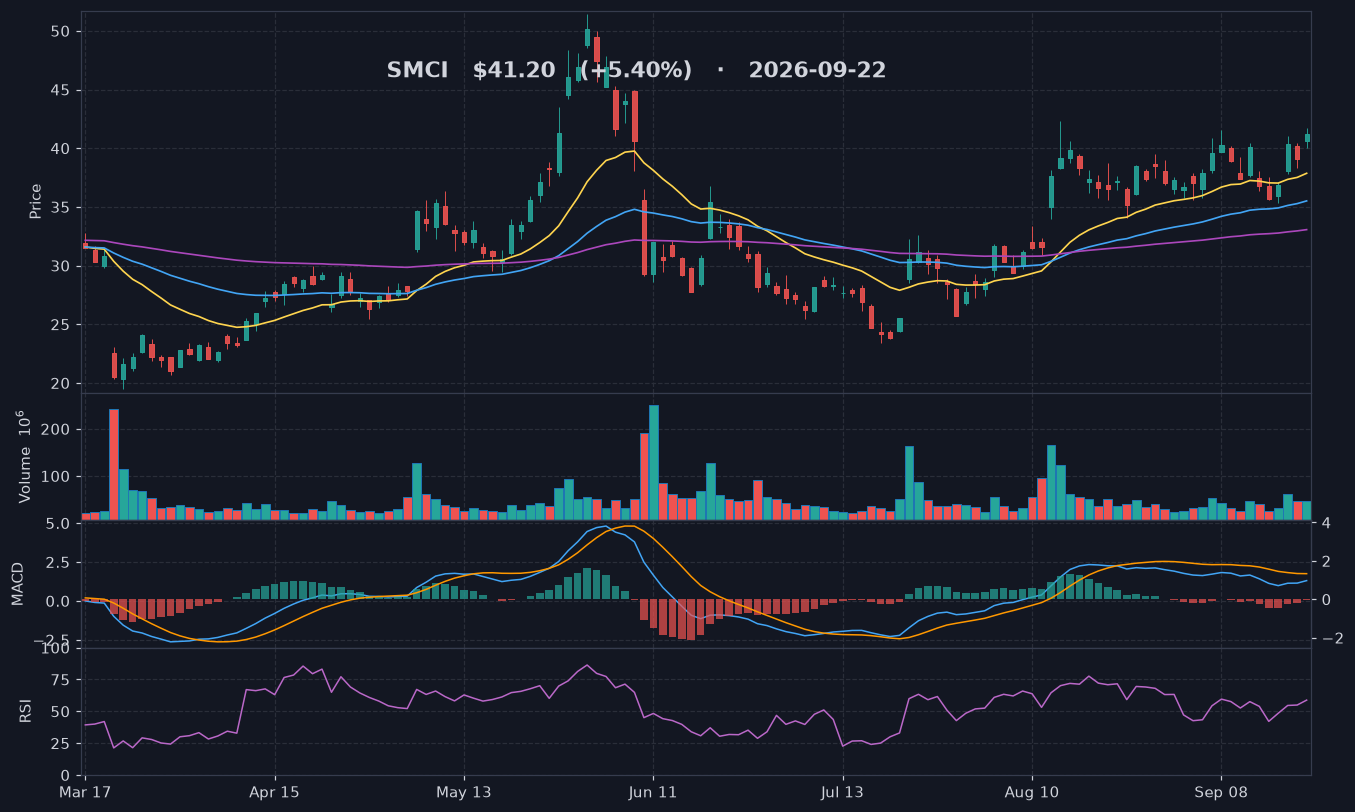Click the 50 price axis tick
Viewport: 1355px width, 812px height.
tap(60, 32)
